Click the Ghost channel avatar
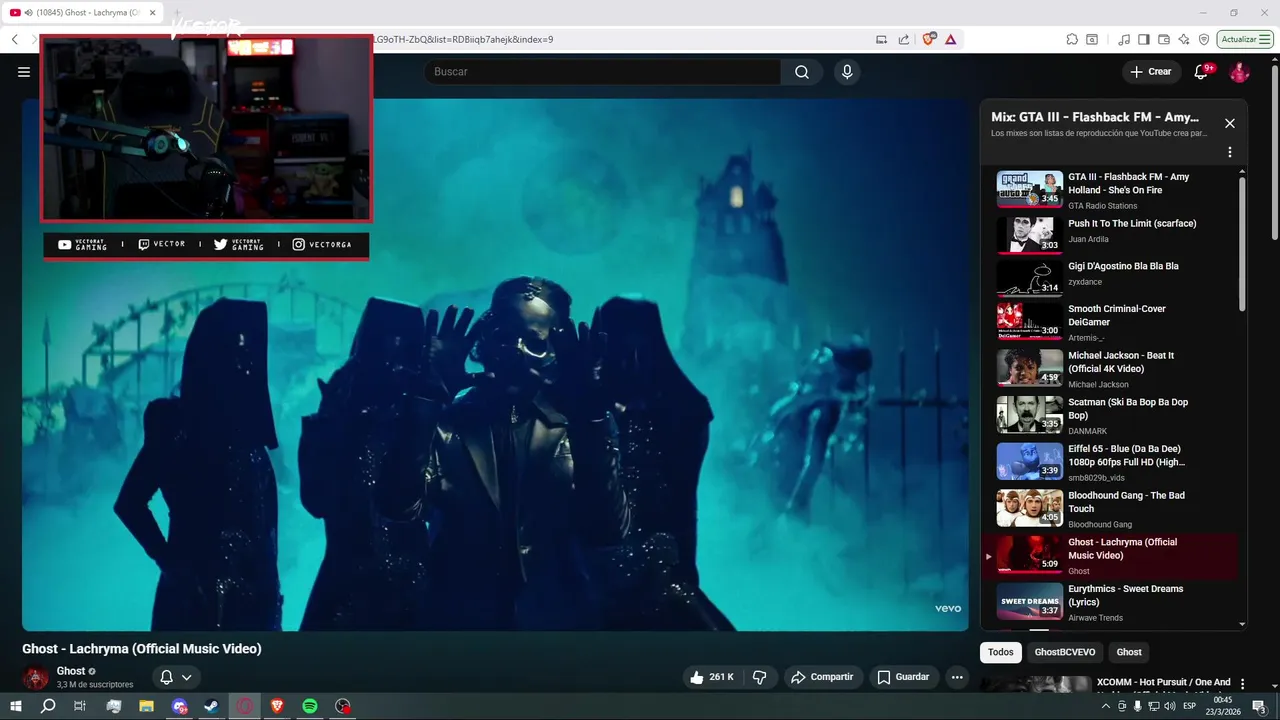Screen dimensions: 1280x720 coord(36,678)
